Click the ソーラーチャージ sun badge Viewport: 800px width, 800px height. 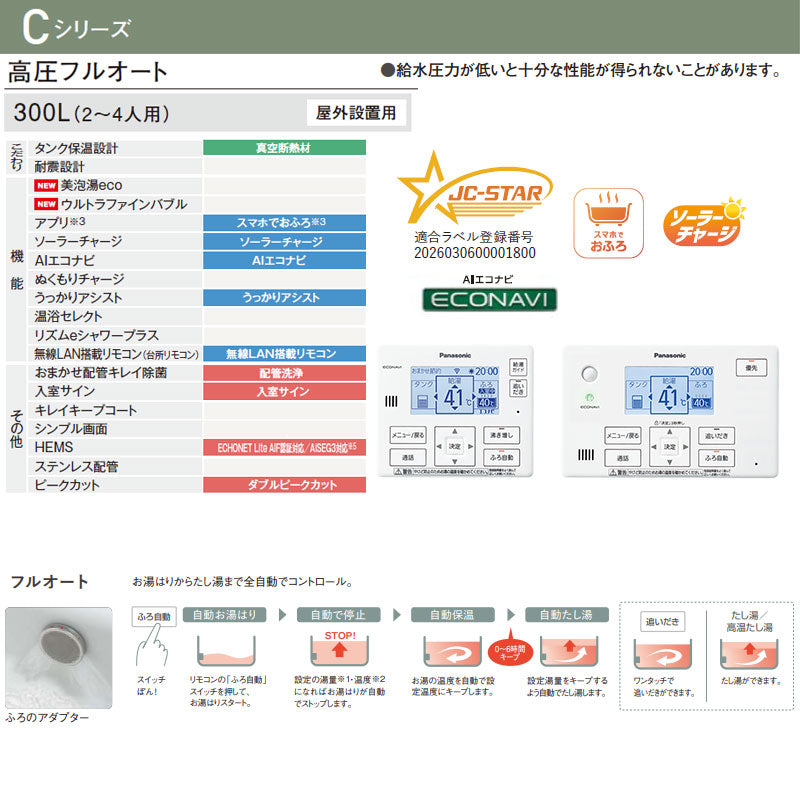click(704, 222)
